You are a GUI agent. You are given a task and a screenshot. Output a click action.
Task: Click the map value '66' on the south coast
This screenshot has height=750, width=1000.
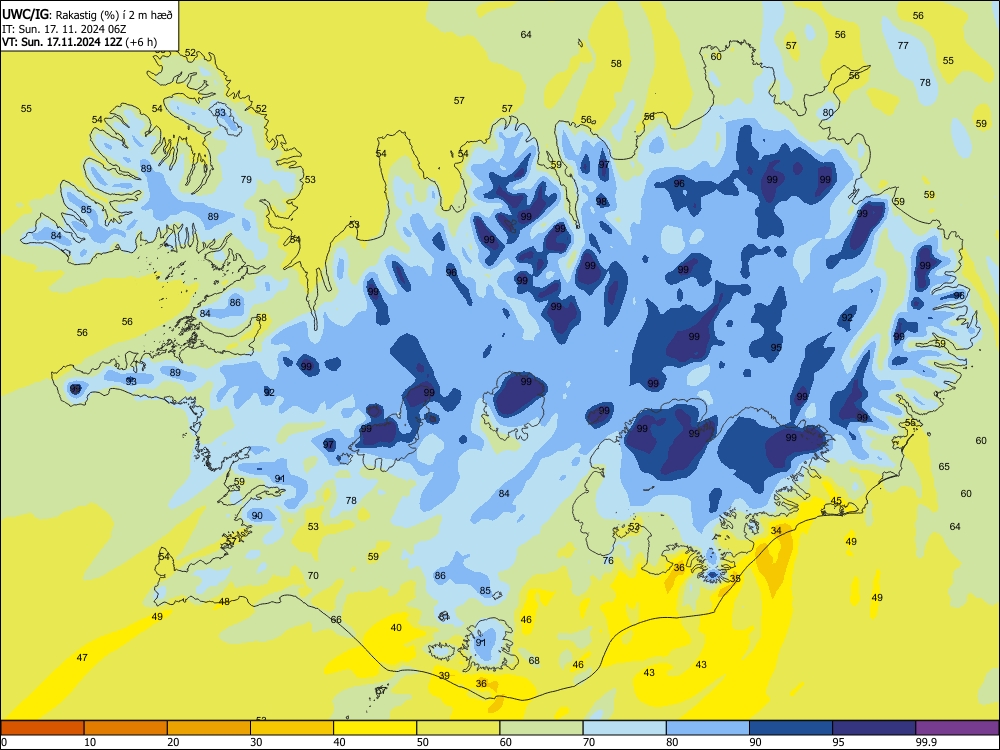(336, 620)
